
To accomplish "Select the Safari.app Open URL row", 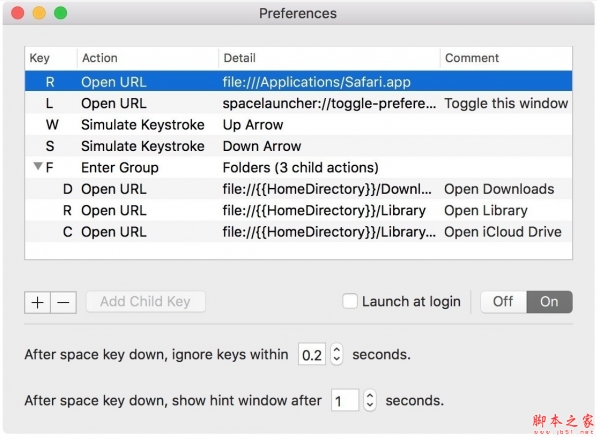I will 300,82.
